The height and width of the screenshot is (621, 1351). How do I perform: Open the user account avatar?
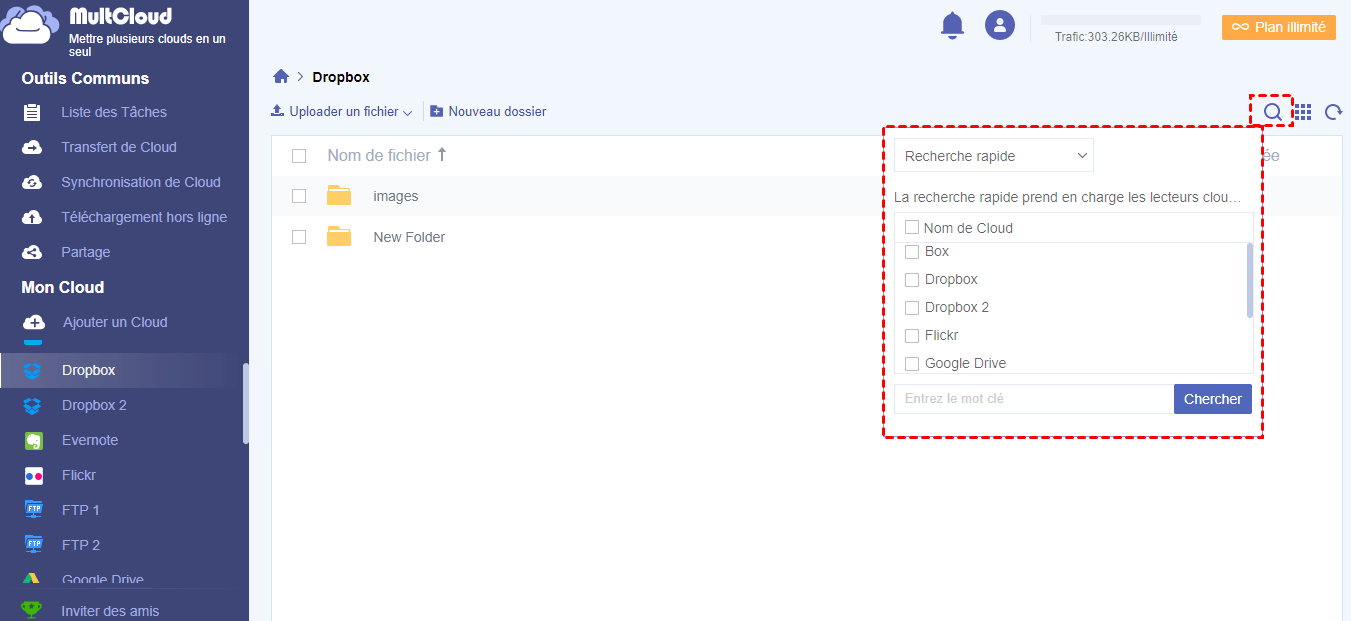coord(1000,25)
